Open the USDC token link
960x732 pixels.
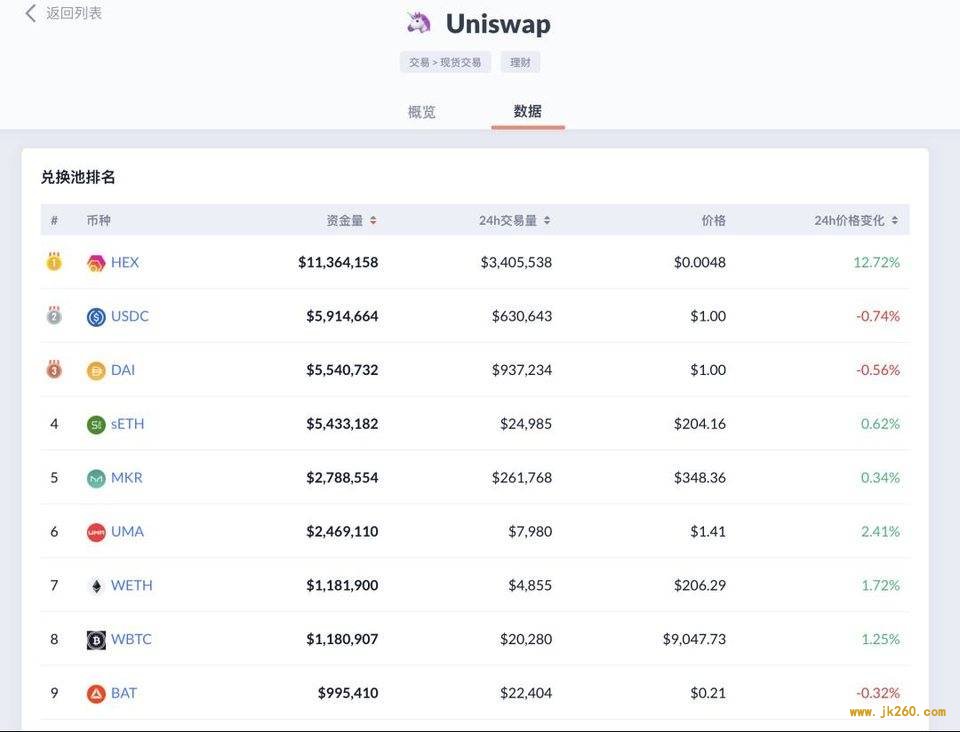point(130,316)
